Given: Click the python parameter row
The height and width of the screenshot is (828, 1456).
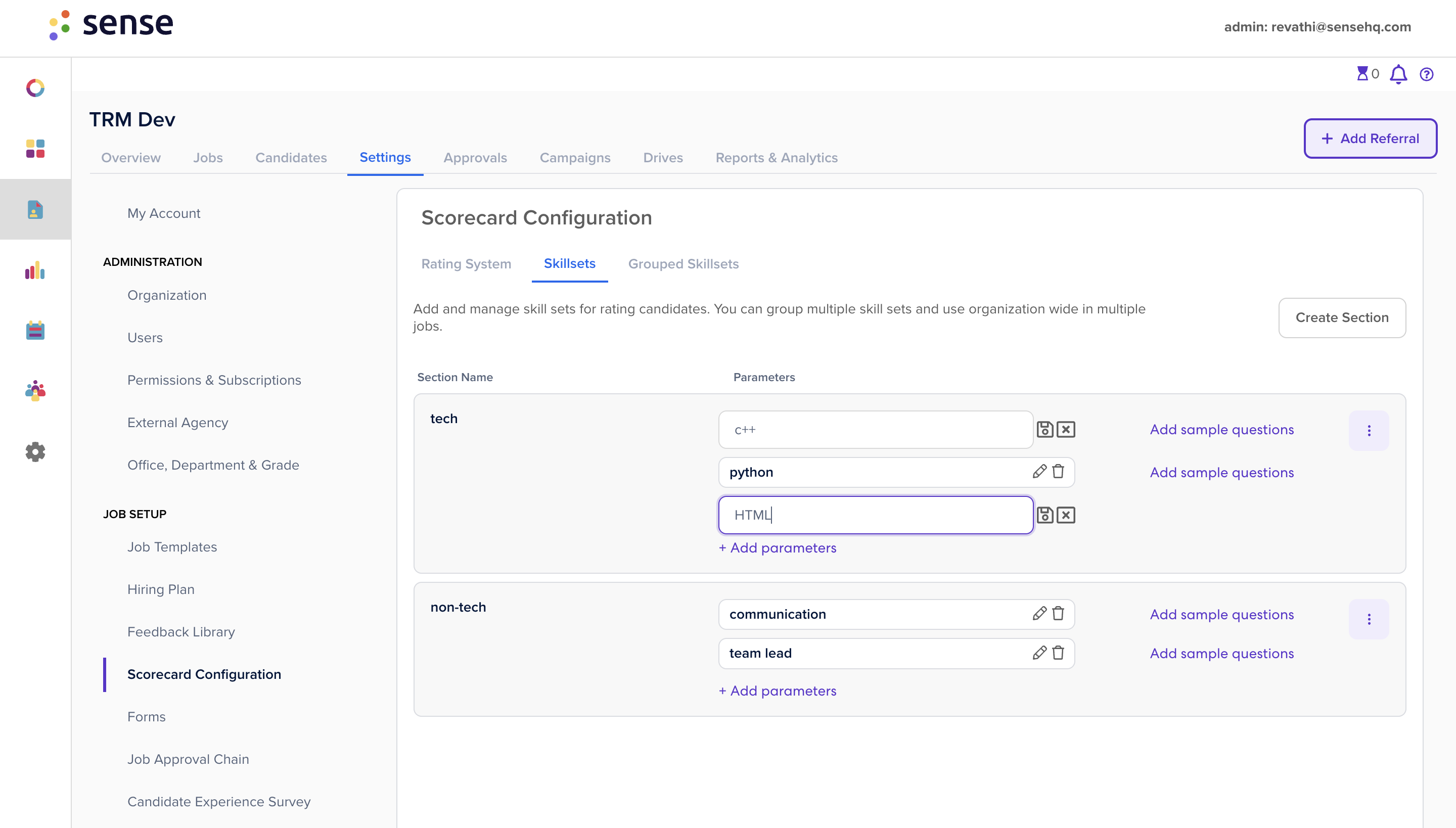Looking at the screenshot, I should click(x=896, y=472).
